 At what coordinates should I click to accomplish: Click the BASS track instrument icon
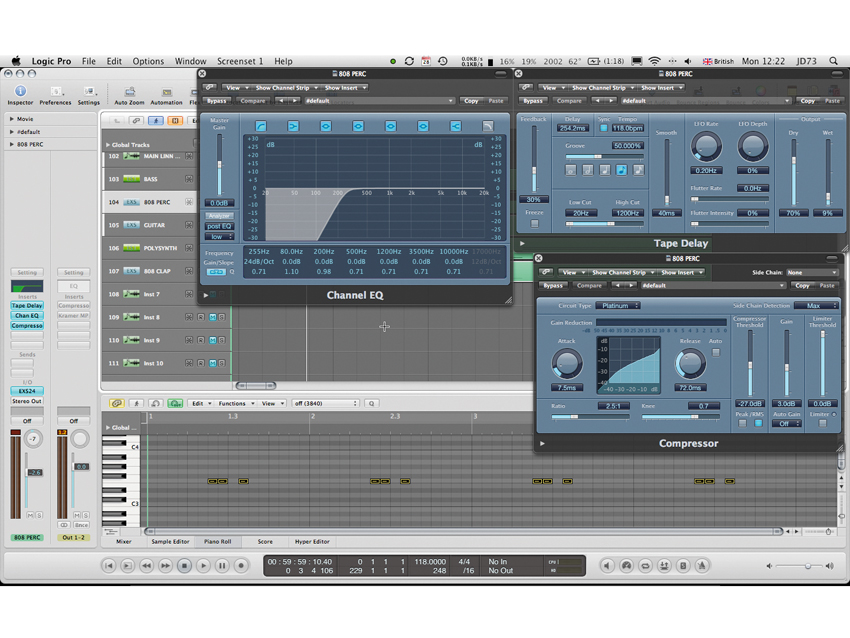point(131,179)
